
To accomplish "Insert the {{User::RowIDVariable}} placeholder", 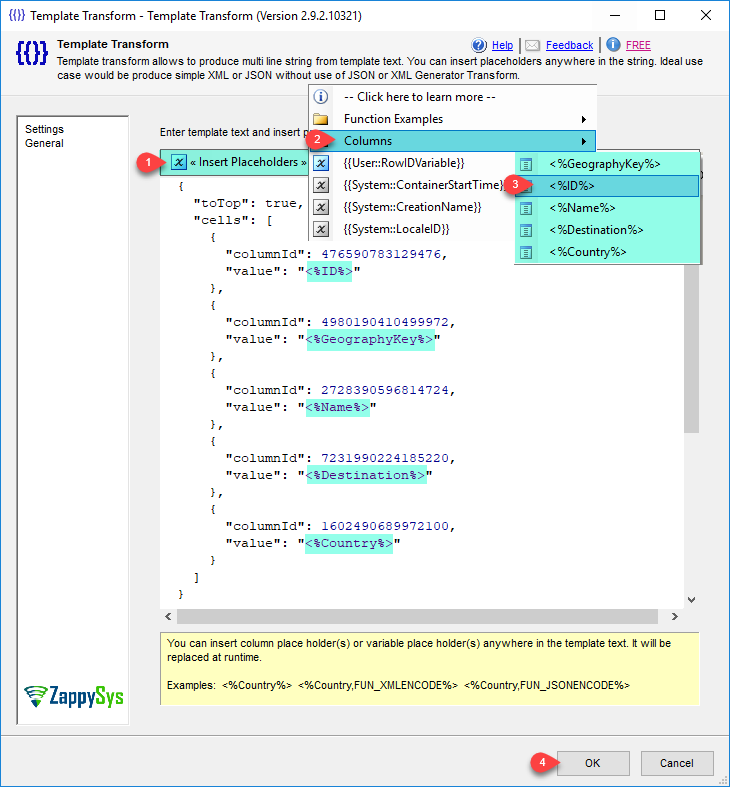I will (x=404, y=163).
